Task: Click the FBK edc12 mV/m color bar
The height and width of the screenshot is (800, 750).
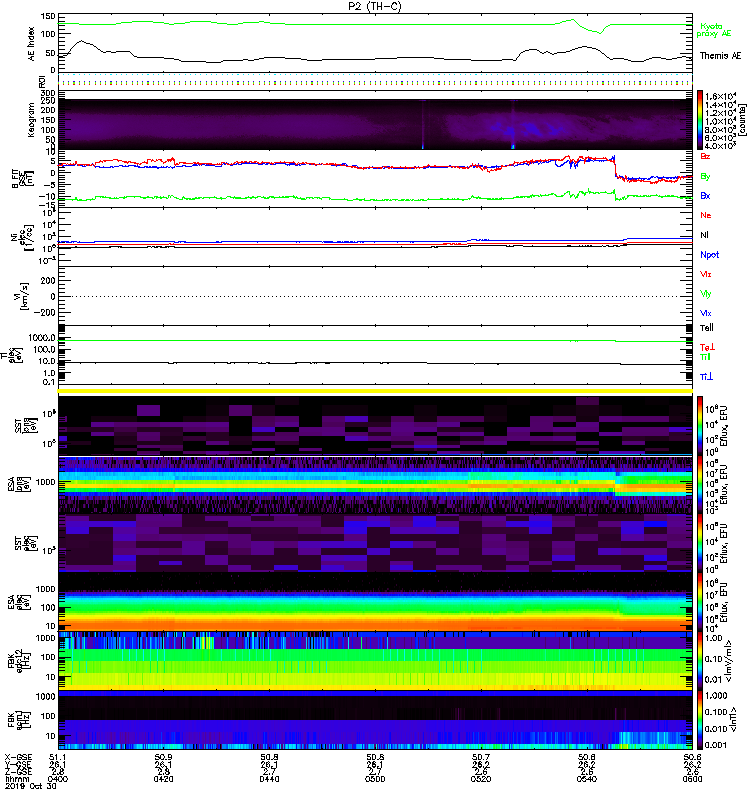Action: tap(700, 660)
